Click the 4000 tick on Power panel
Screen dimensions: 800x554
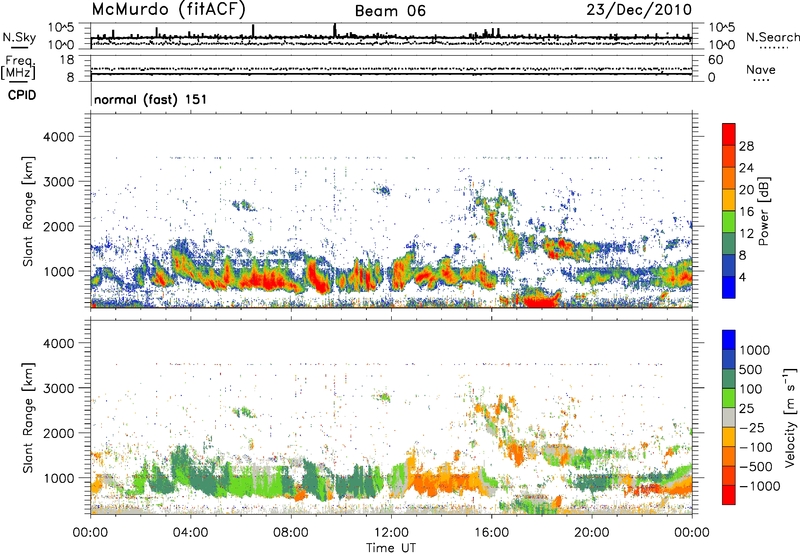[58, 137]
